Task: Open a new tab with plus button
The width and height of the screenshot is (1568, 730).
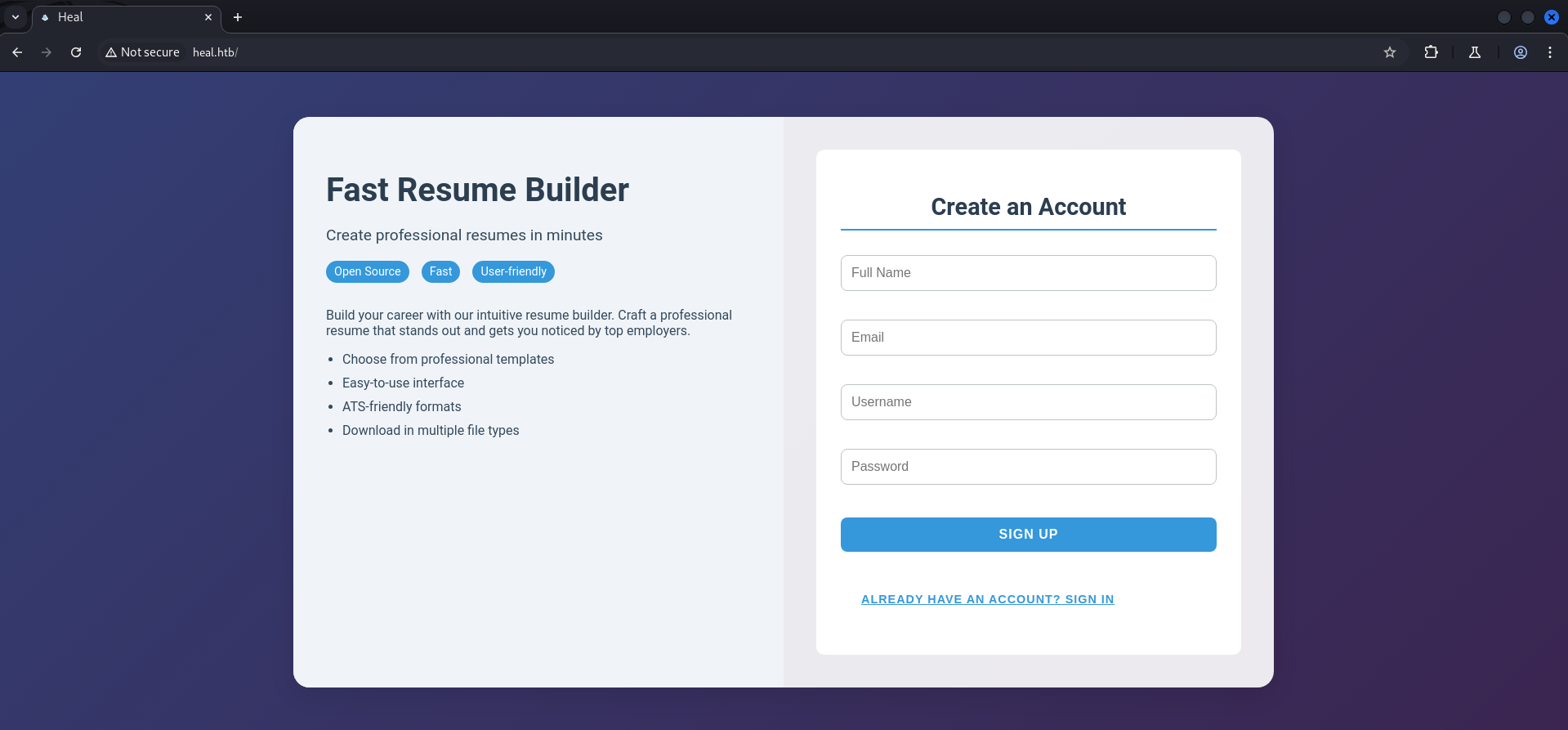Action: [238, 17]
